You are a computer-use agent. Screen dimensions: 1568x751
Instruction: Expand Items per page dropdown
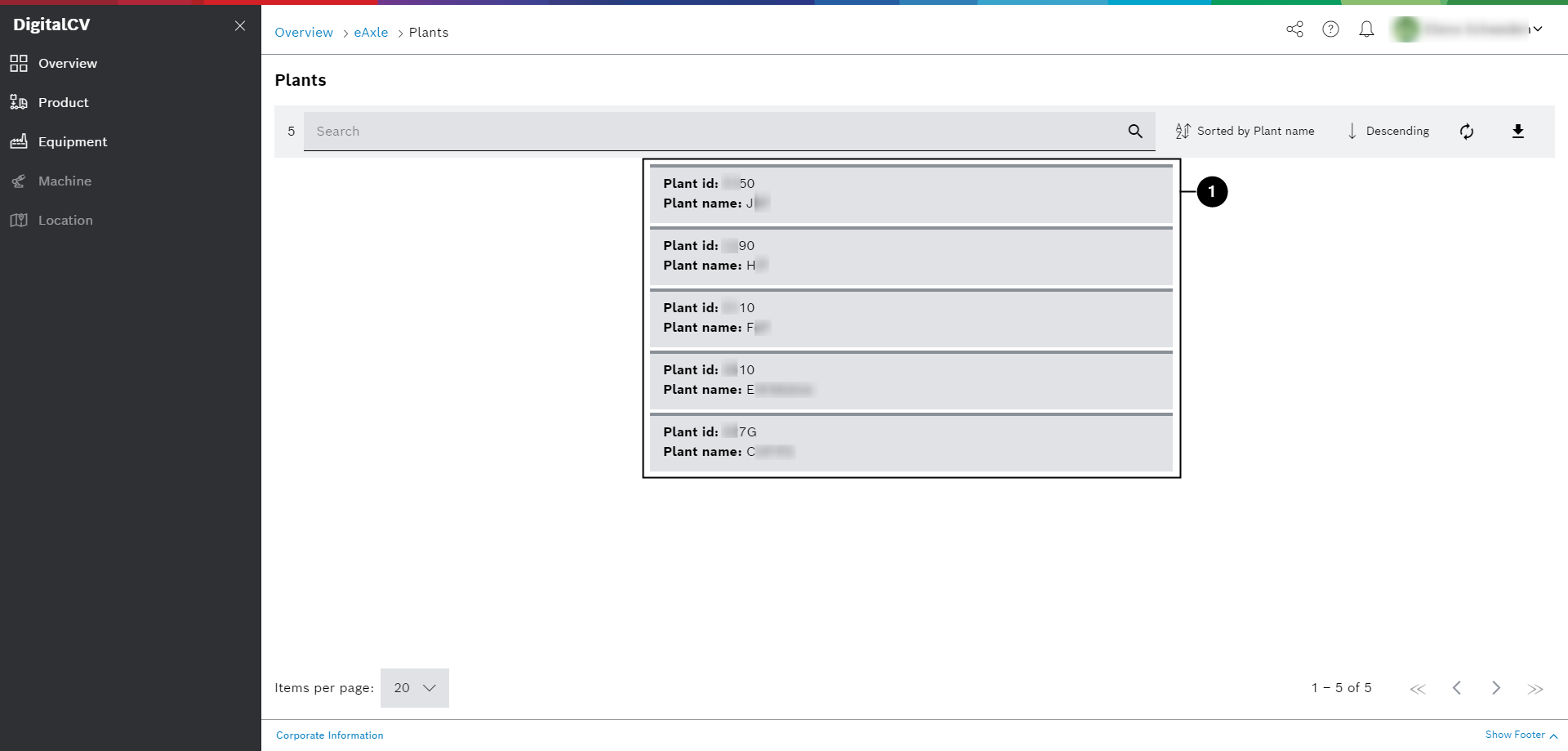(415, 688)
